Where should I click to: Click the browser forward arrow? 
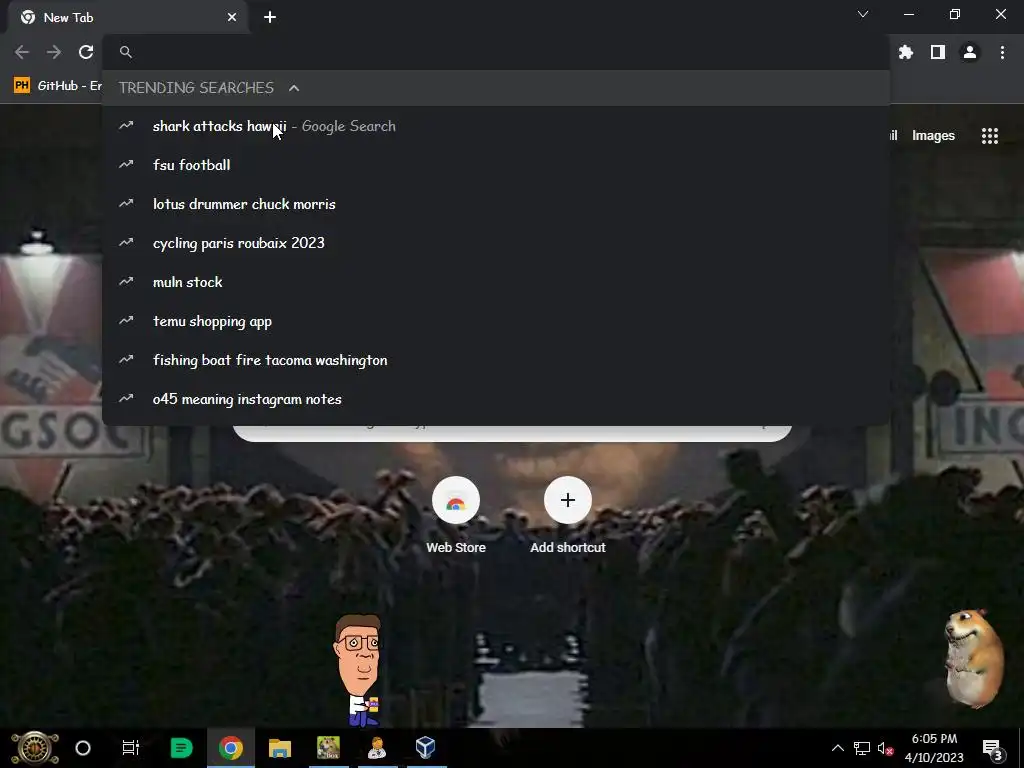(54, 52)
